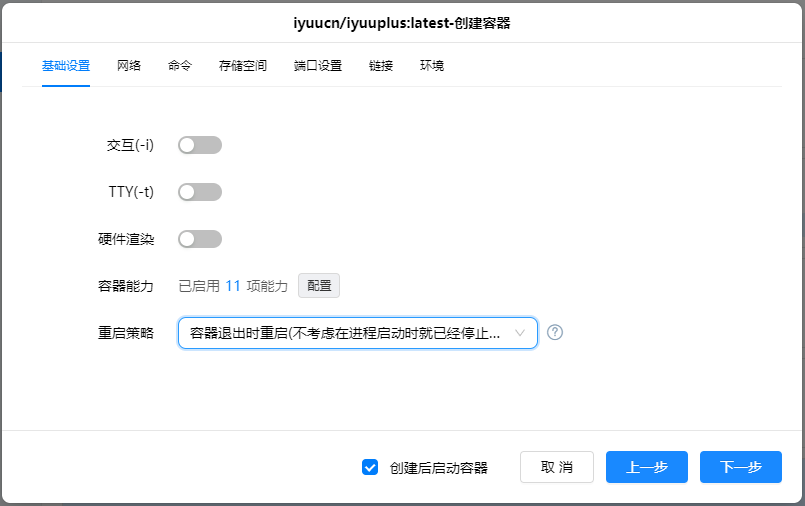Toggle the 交互(-i) switch
Screen dimensions: 805x506
[199, 145]
